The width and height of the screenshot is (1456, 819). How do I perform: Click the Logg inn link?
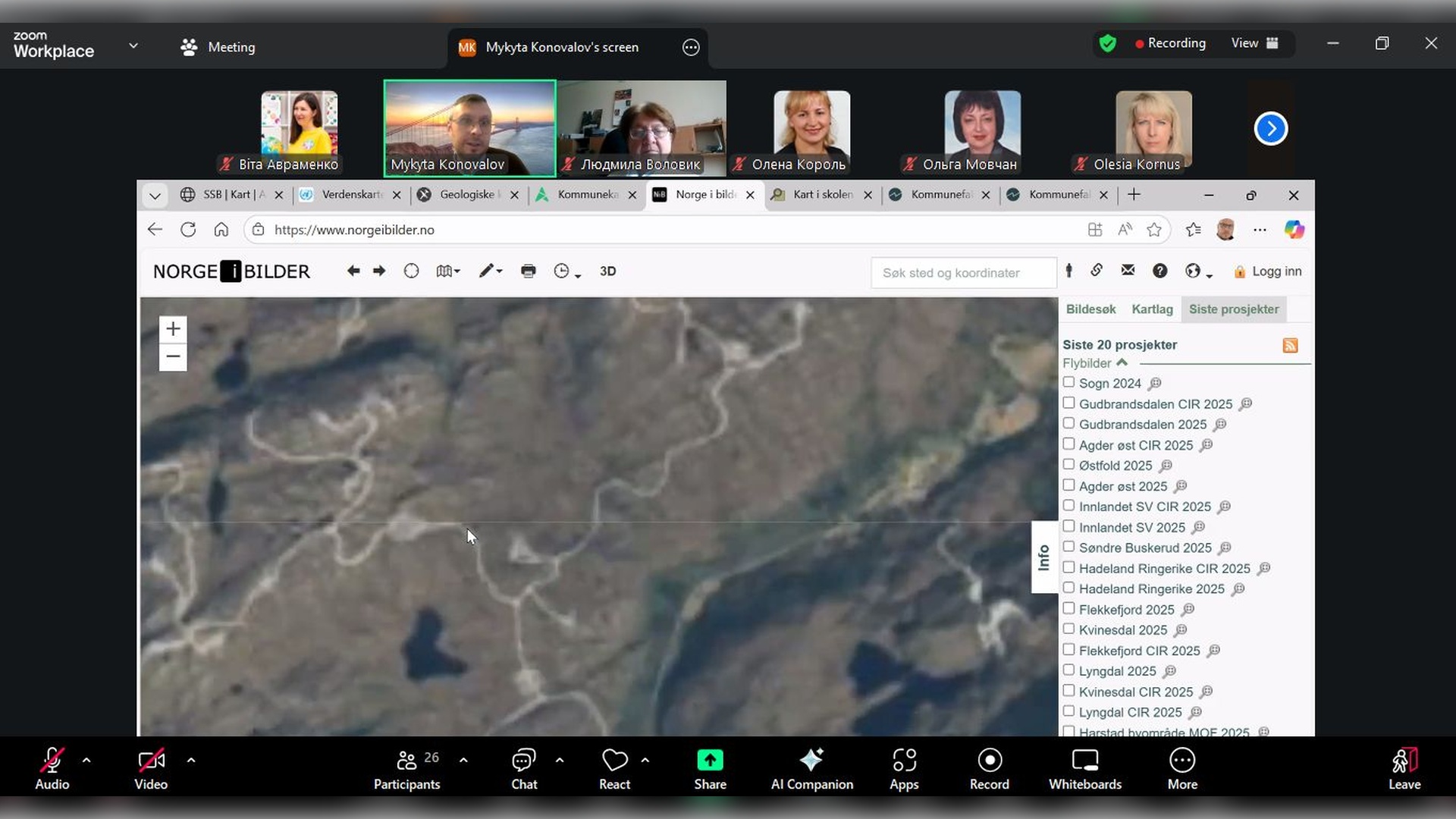click(1276, 271)
